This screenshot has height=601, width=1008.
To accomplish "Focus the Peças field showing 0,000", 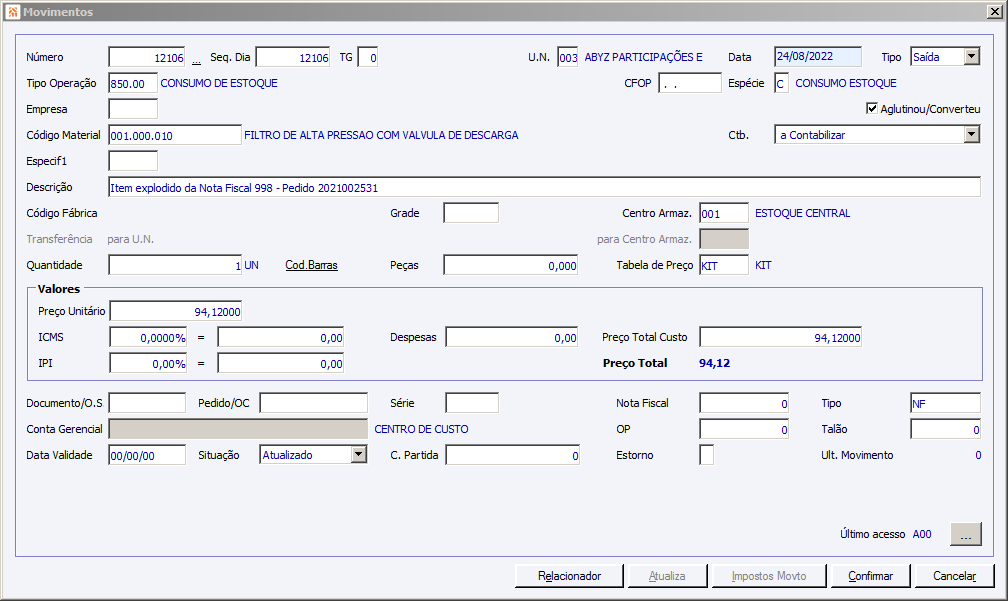I will pos(510,265).
